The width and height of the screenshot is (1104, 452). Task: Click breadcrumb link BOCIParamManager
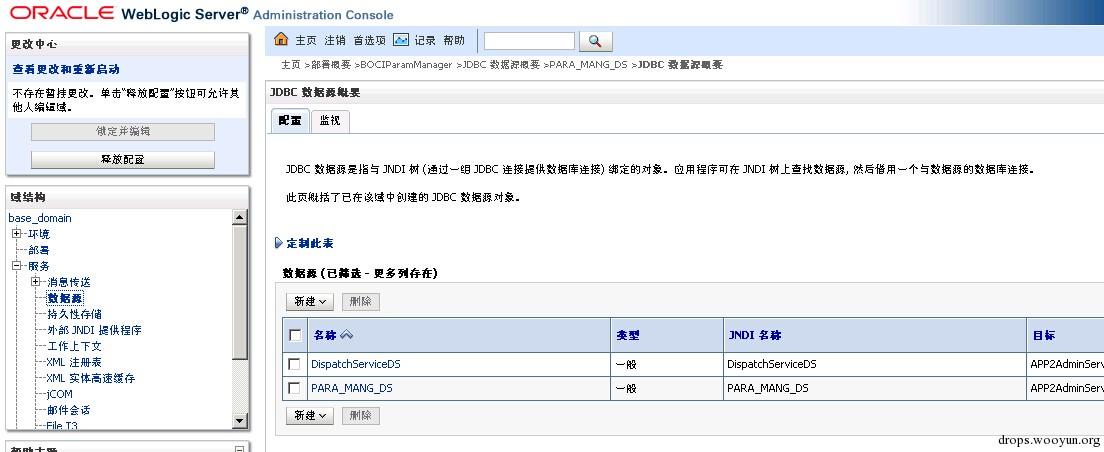(x=406, y=65)
